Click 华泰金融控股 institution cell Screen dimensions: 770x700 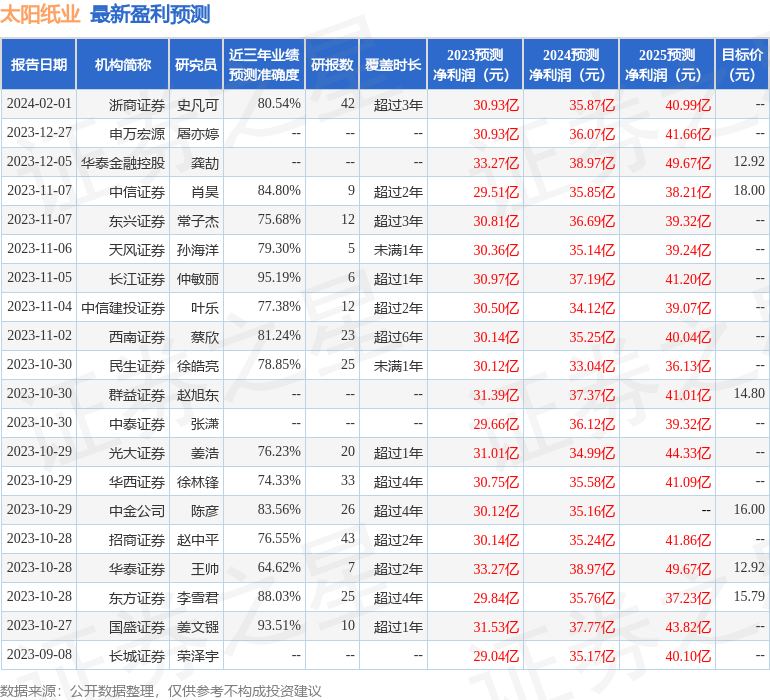tap(123, 163)
